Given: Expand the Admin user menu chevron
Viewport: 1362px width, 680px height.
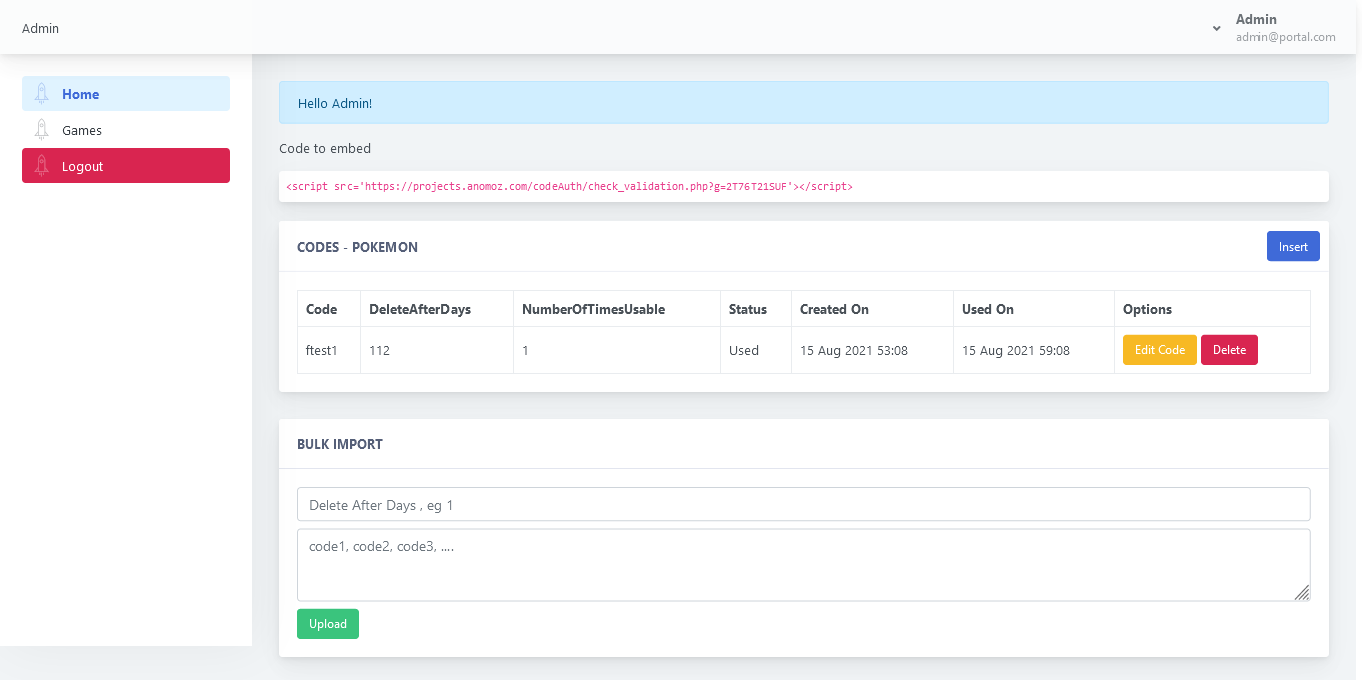Looking at the screenshot, I should [1216, 28].
